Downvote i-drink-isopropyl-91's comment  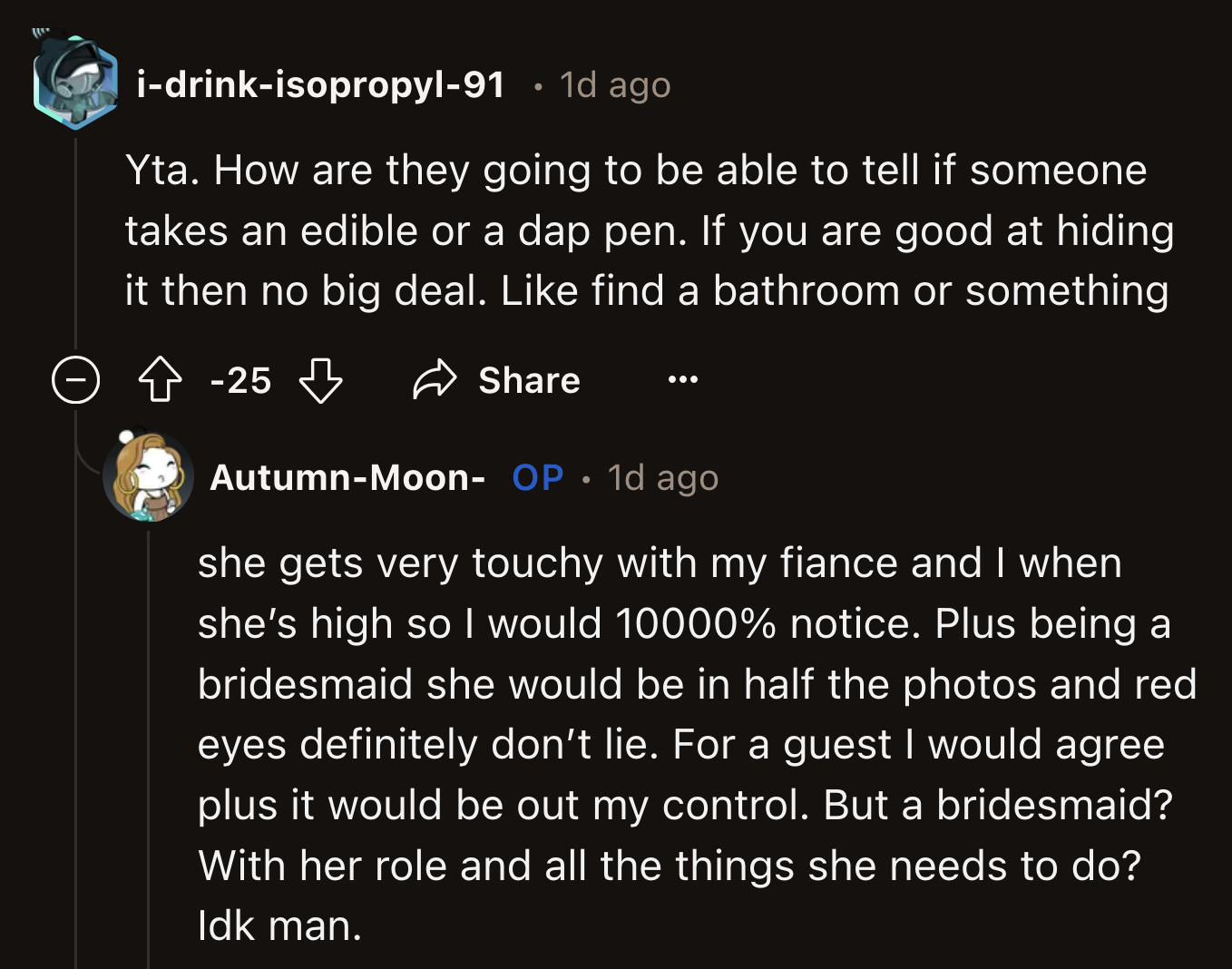coord(319,382)
